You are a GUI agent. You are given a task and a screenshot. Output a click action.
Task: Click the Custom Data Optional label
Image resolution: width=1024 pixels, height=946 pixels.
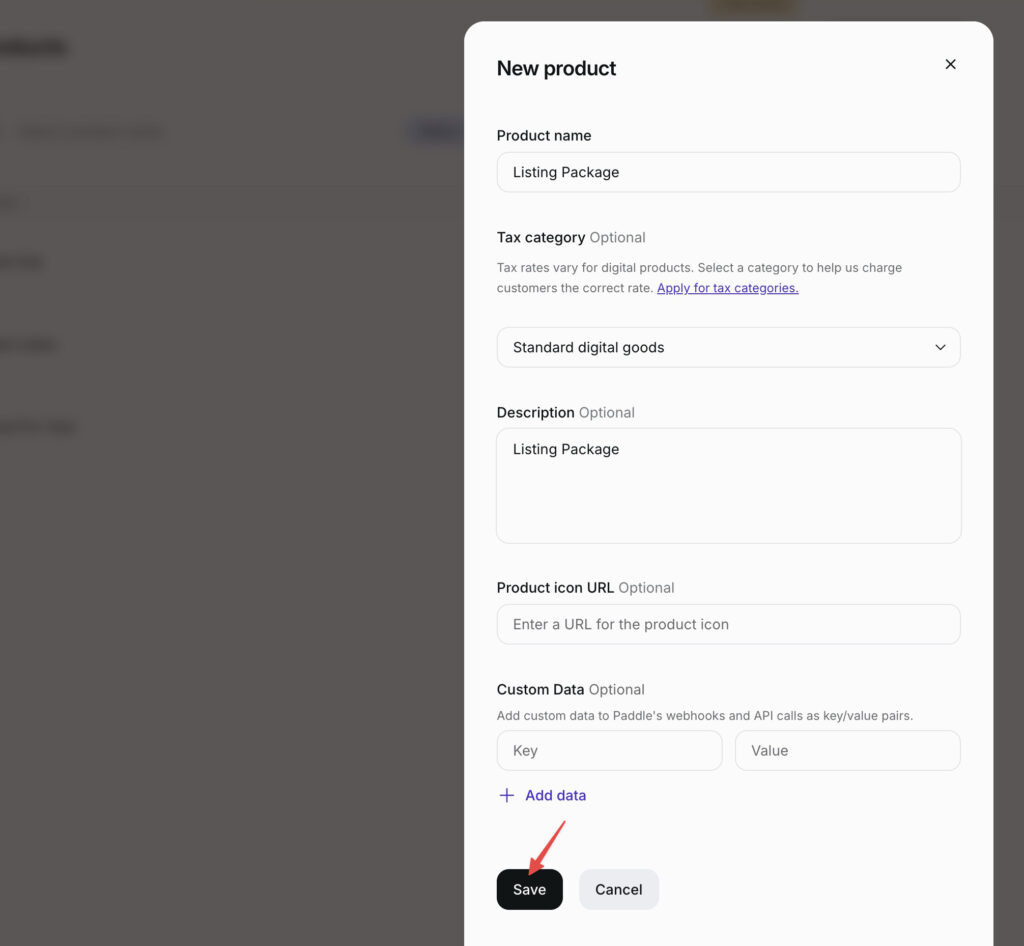pos(570,689)
